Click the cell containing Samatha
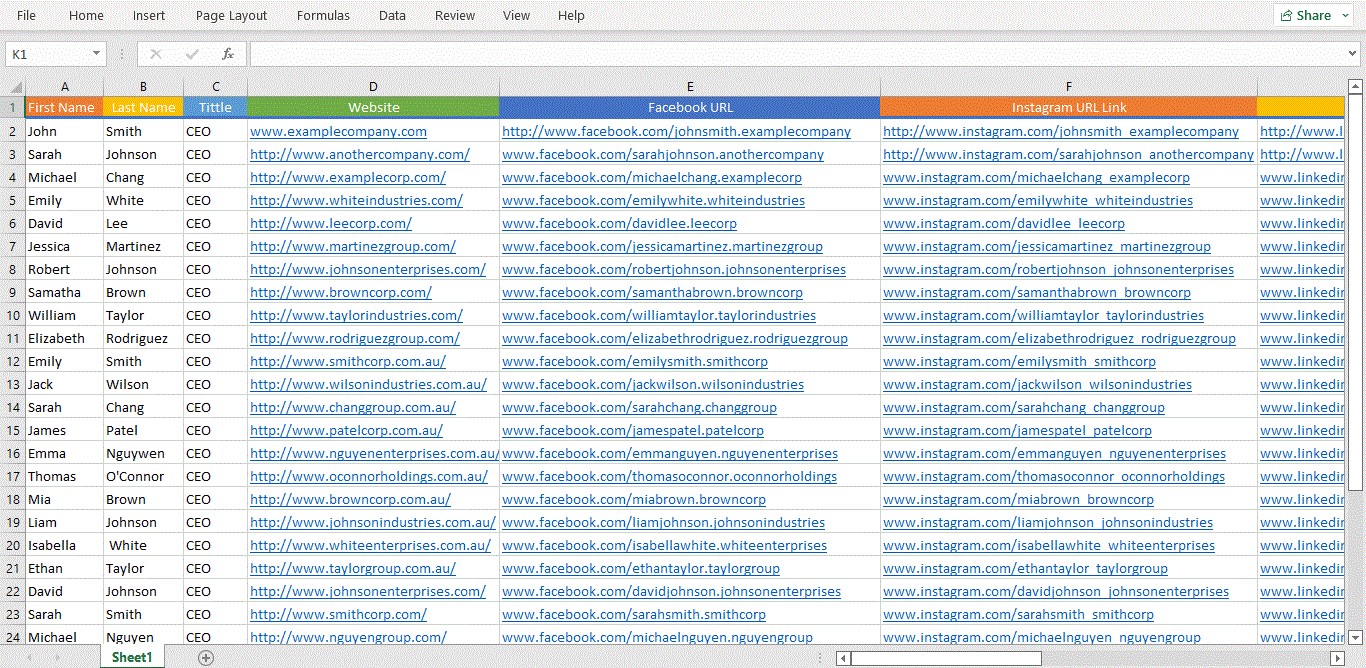Viewport: 1366px width, 668px height. coord(64,292)
